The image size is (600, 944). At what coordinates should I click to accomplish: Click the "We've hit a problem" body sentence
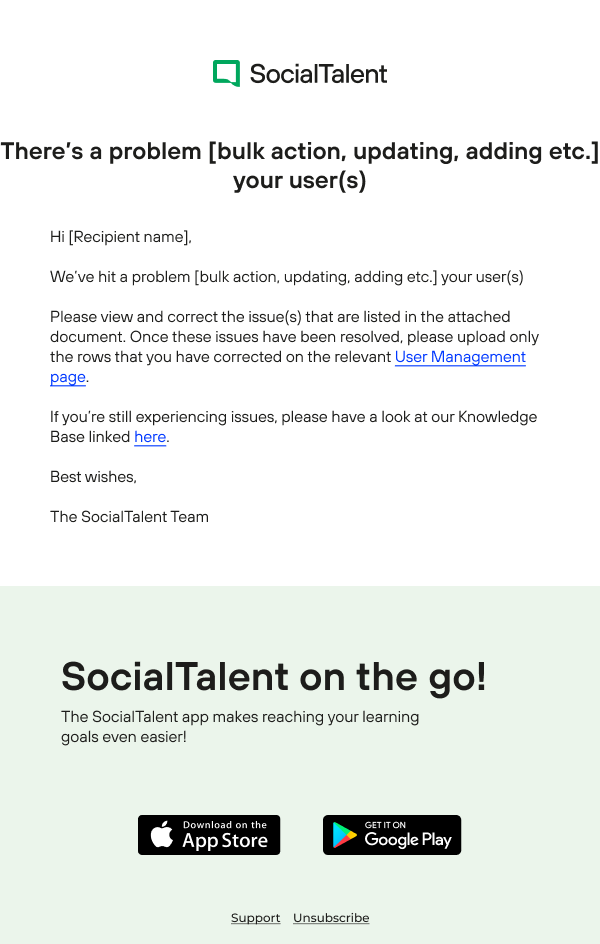tap(286, 277)
